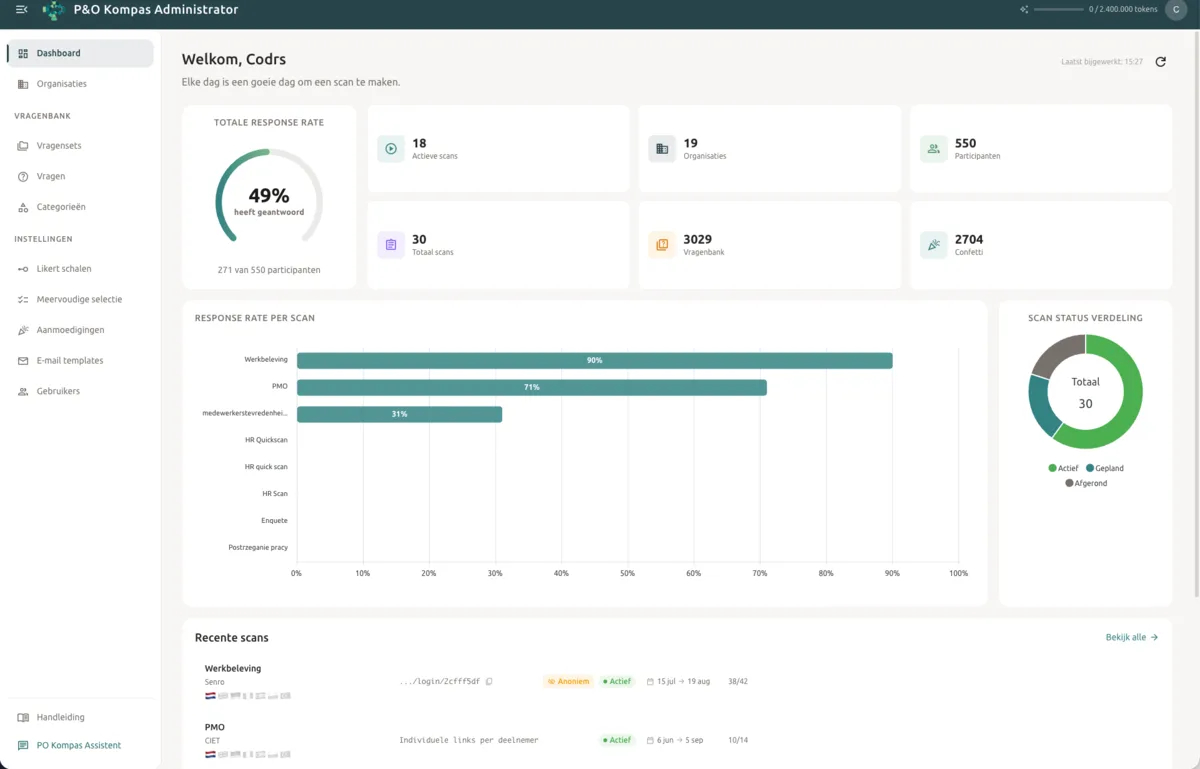Open Organisaties in the sidebar
The width and height of the screenshot is (1200, 769).
click(80, 84)
